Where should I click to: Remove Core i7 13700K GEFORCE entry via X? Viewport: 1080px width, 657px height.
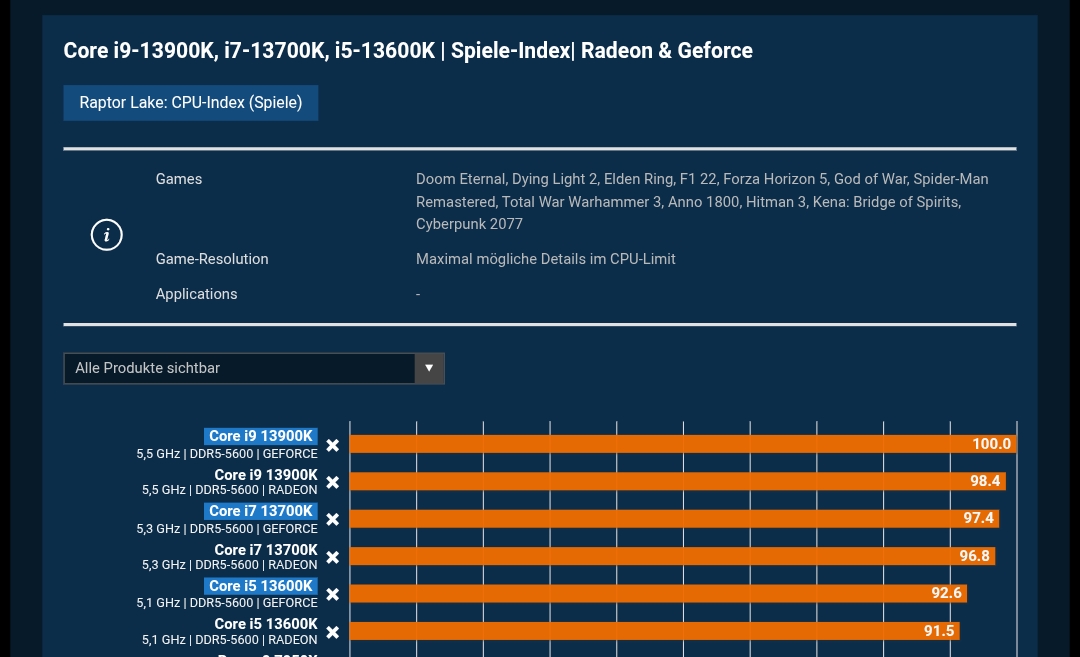tap(333, 519)
